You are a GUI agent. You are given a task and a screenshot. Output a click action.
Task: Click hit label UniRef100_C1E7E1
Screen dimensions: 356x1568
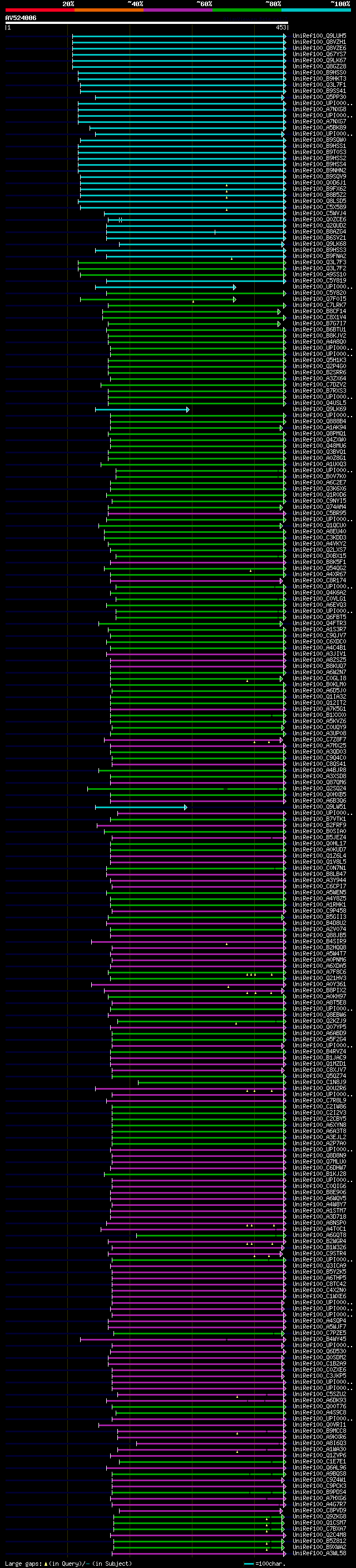click(319, 1461)
